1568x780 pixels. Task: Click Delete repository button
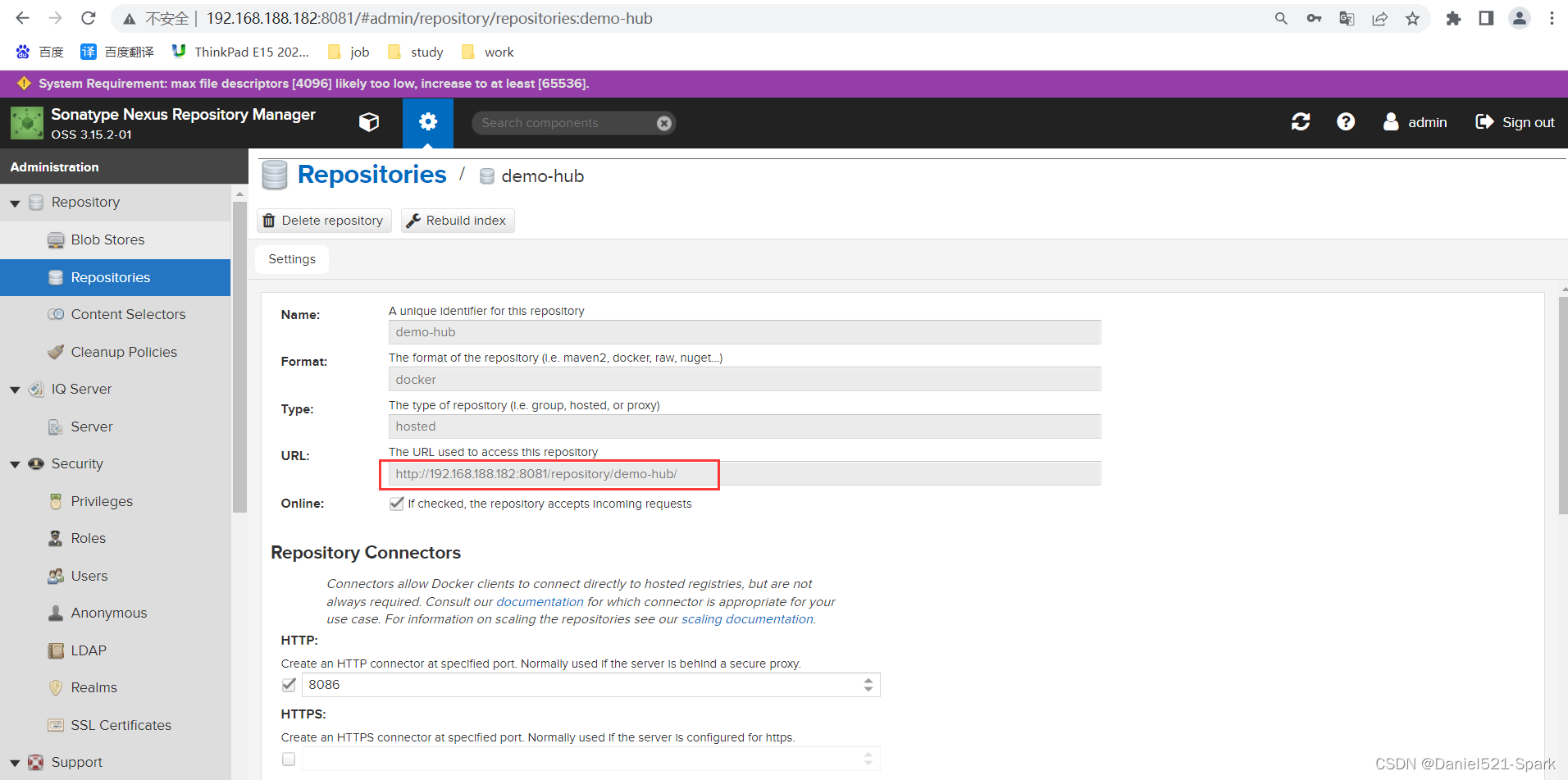point(324,221)
